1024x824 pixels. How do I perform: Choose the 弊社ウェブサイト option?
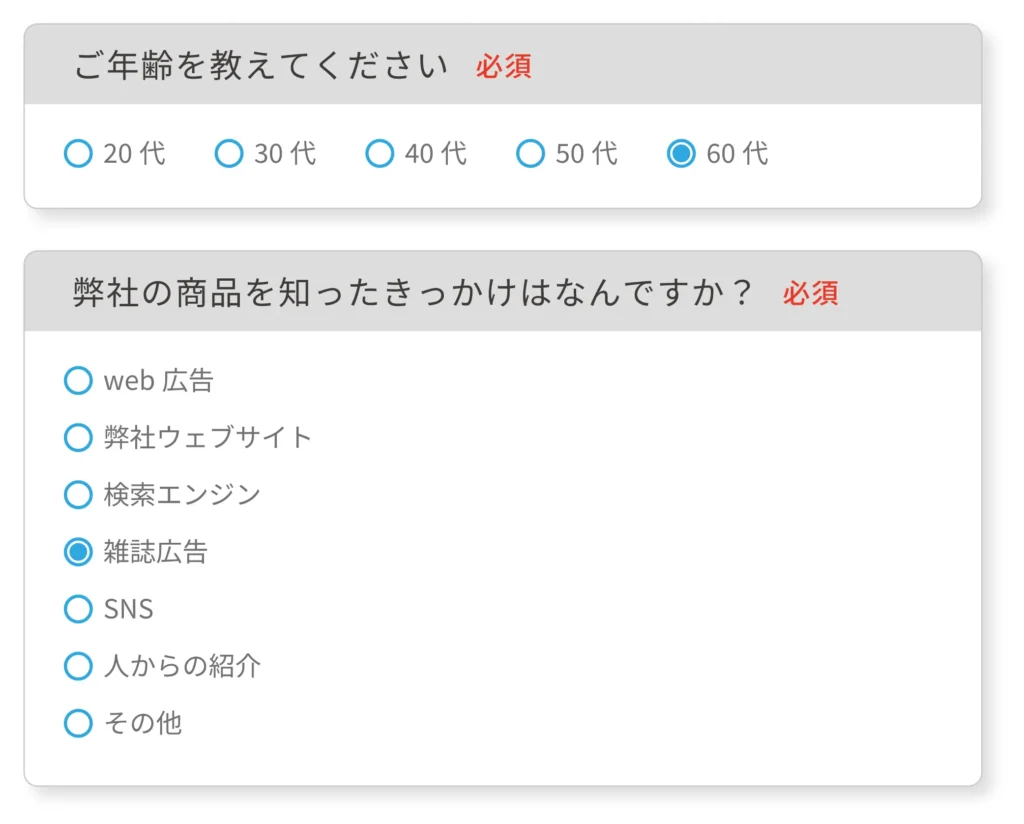pos(78,438)
